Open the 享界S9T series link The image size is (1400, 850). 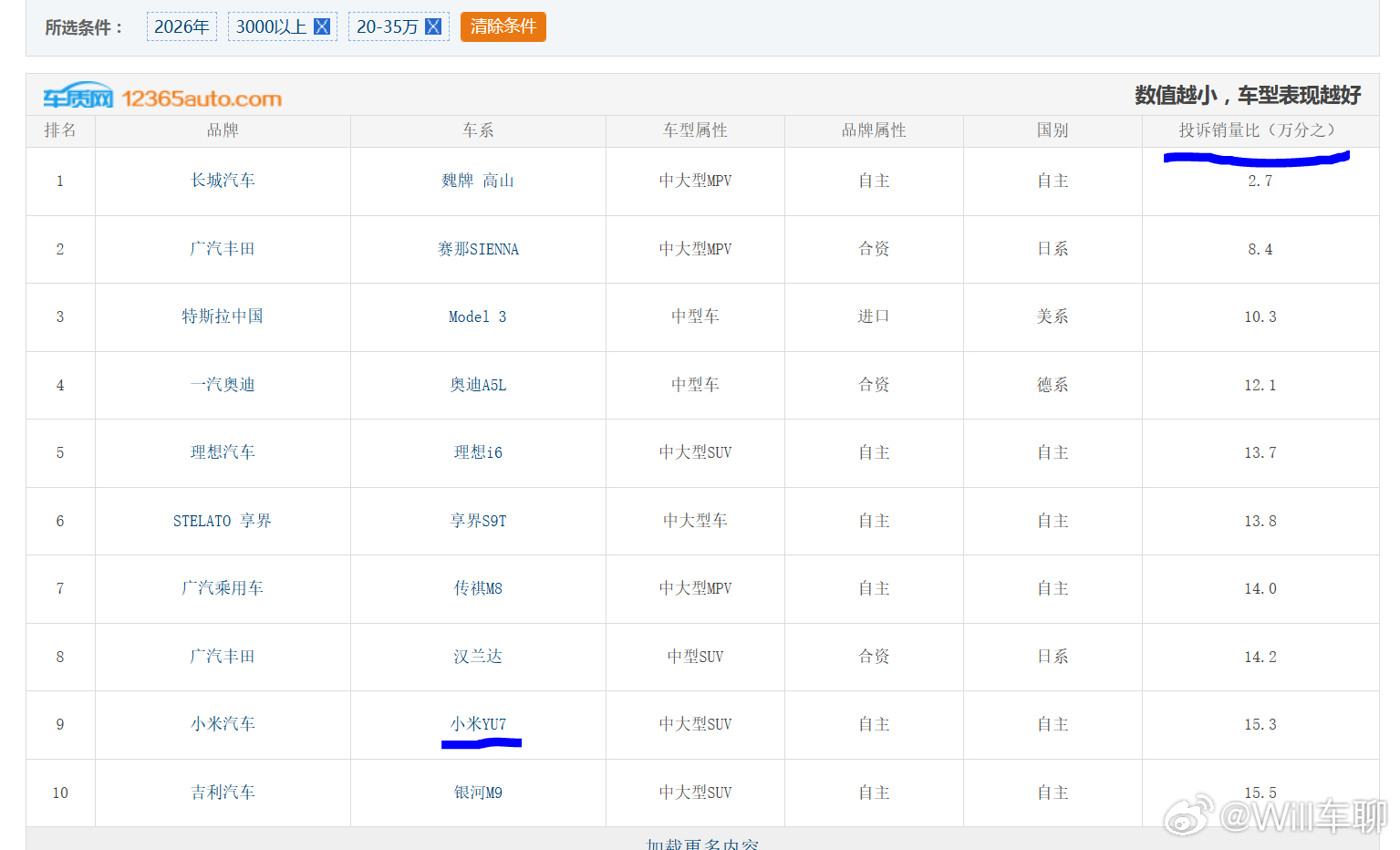[478, 521]
